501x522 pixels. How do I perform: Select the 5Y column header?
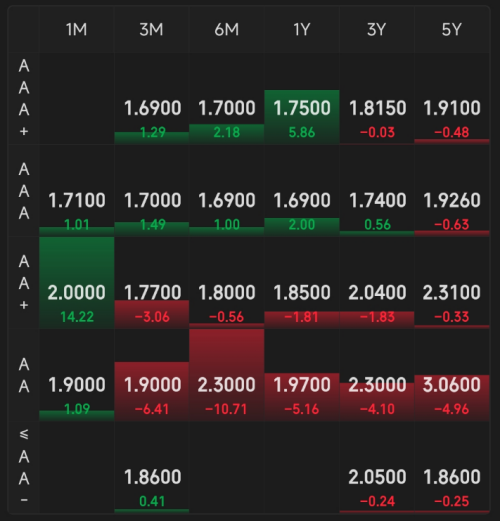(x=452, y=30)
